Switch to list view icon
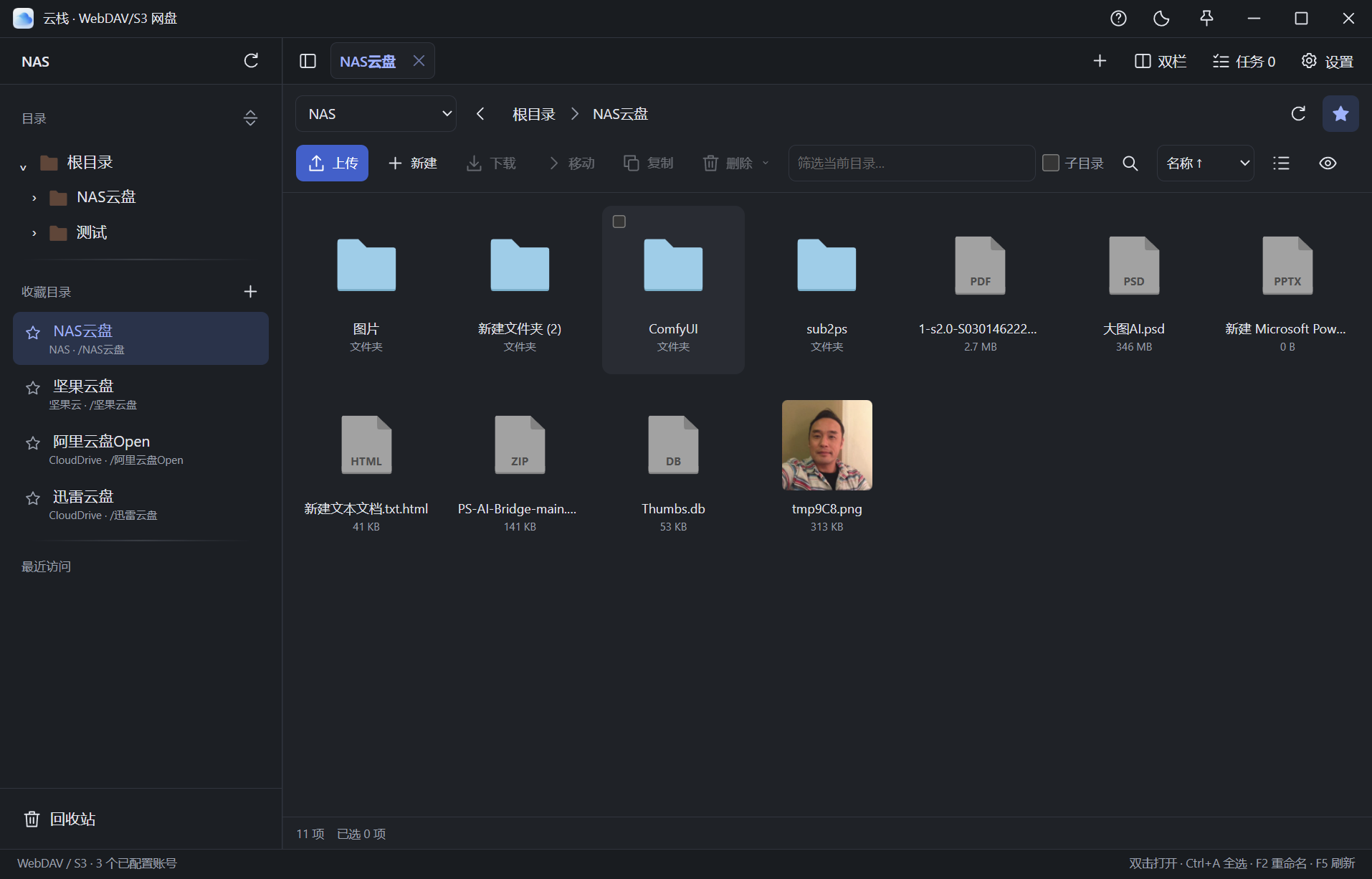 click(1281, 163)
